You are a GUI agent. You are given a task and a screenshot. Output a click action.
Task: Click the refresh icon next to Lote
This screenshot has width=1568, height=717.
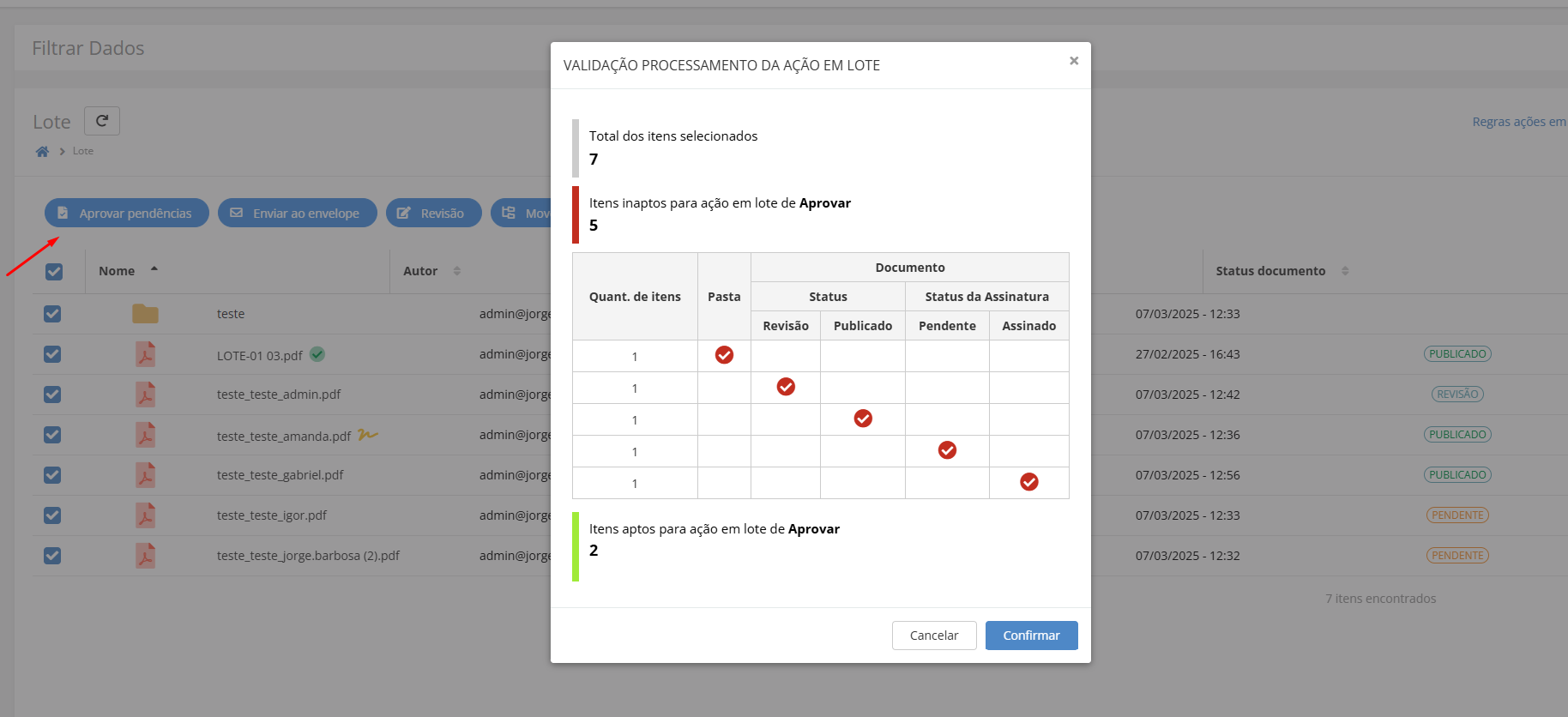(102, 121)
